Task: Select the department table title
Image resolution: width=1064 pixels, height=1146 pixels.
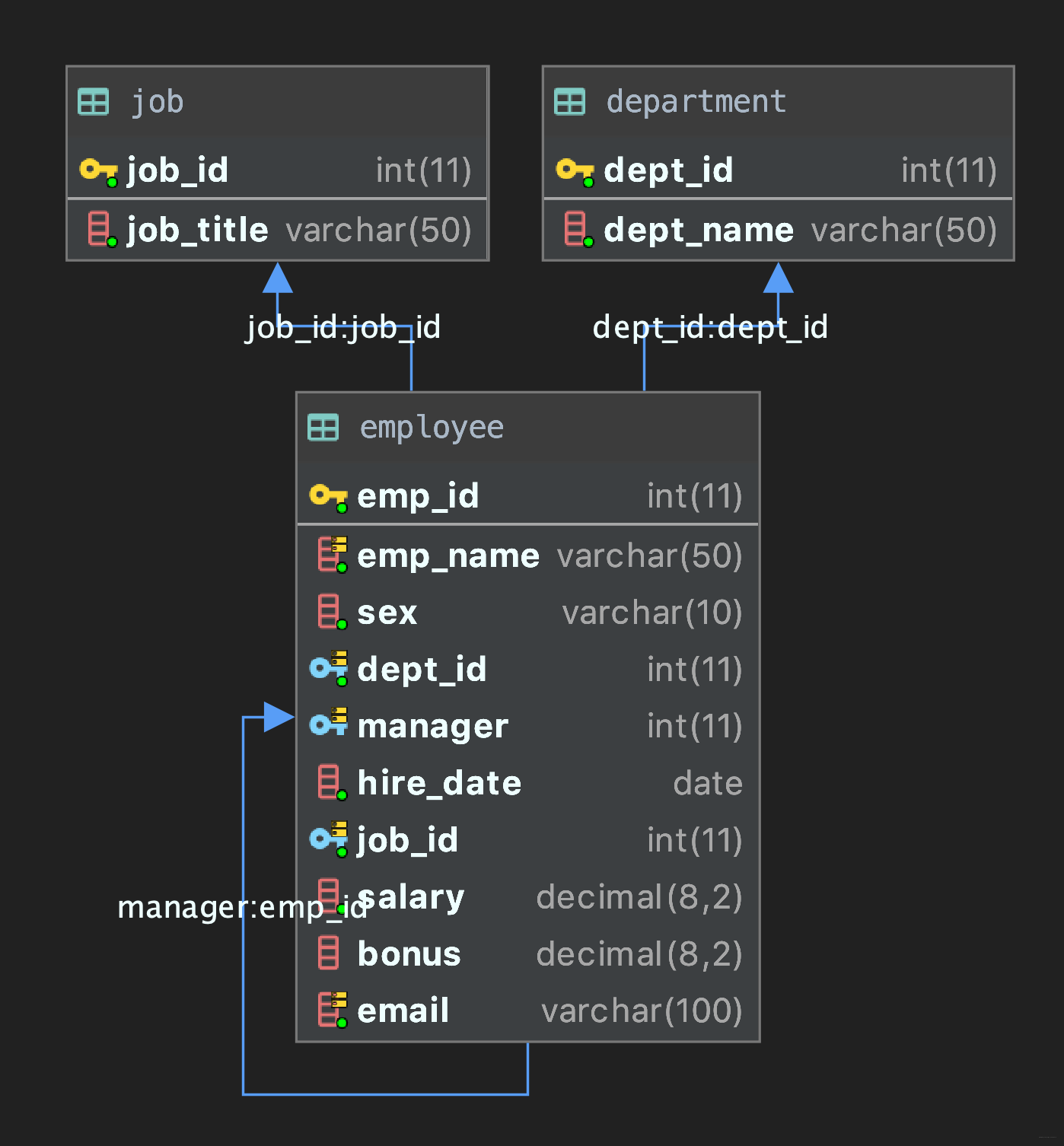Action: click(696, 101)
